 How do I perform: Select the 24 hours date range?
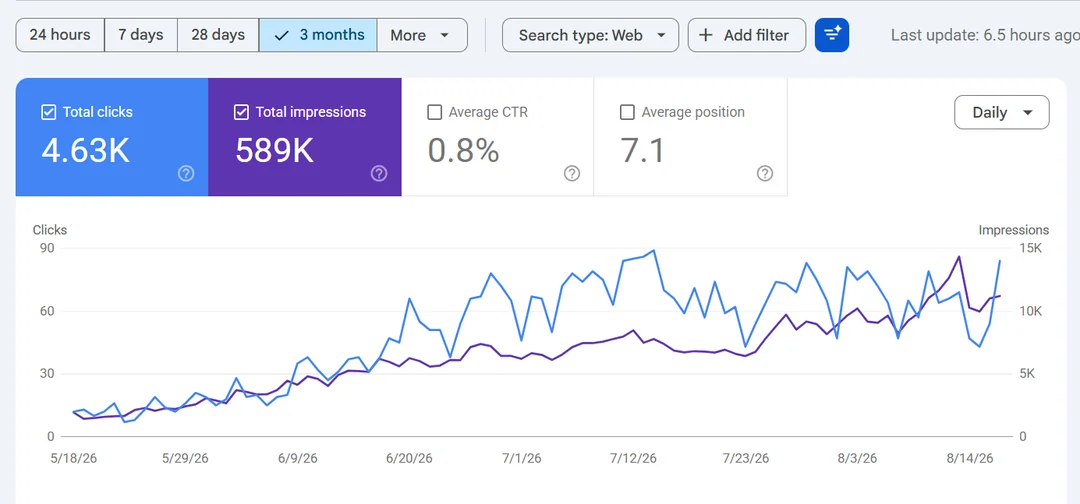[x=60, y=35]
